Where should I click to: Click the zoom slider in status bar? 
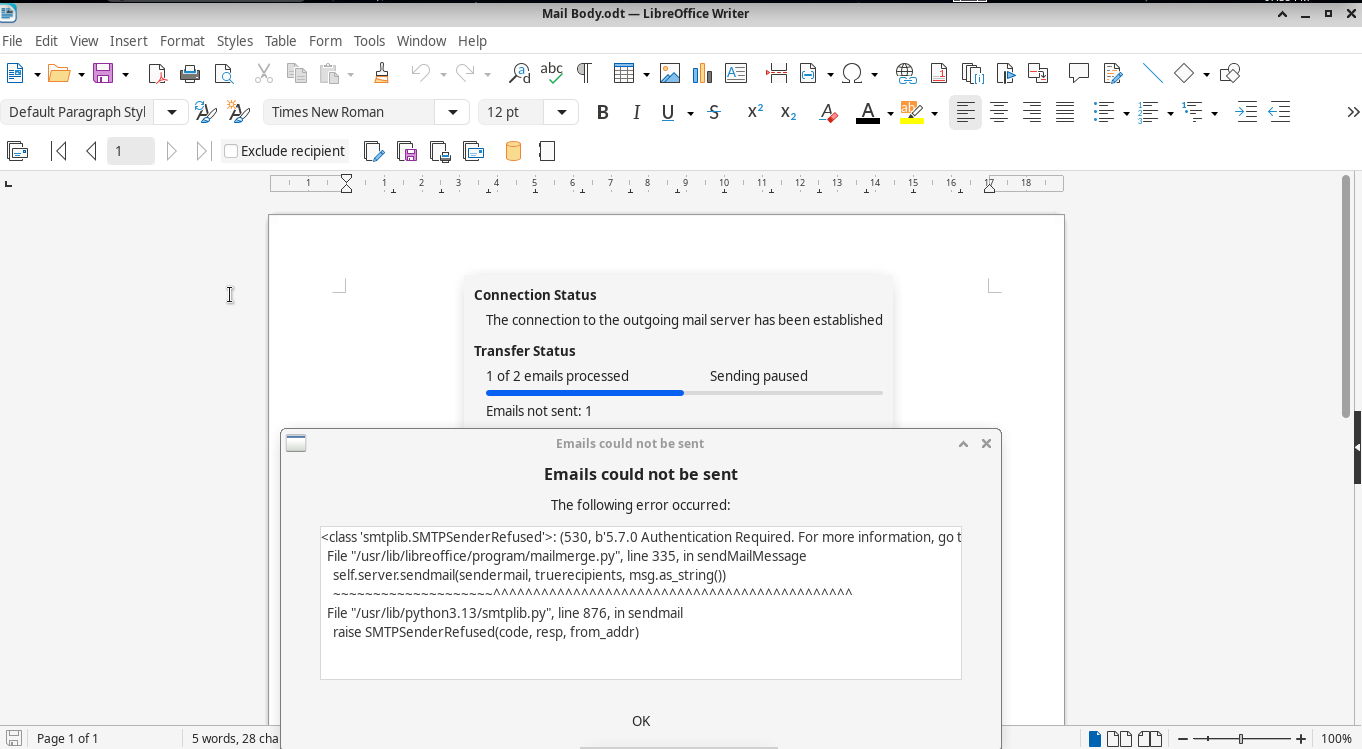click(1241, 739)
